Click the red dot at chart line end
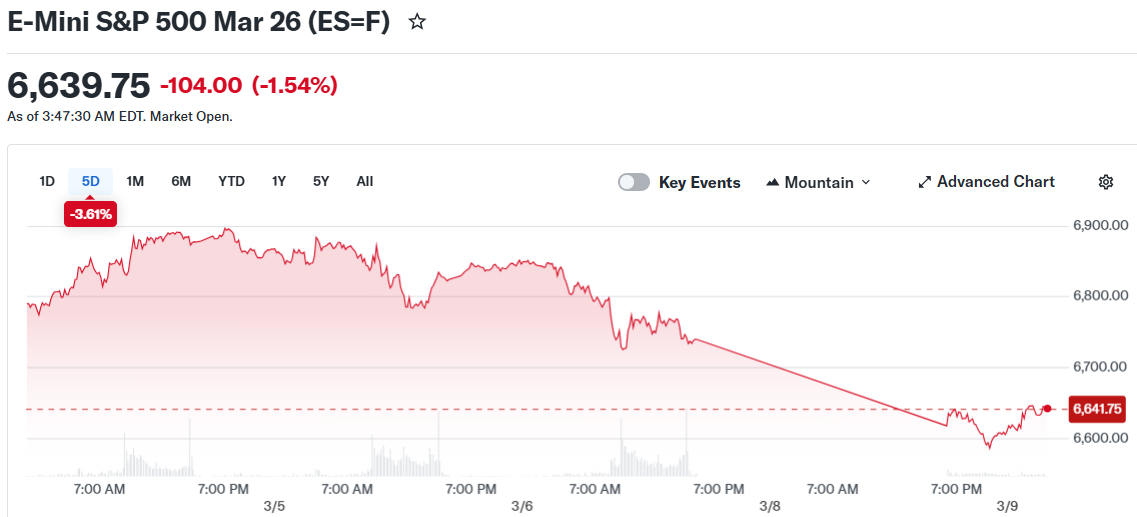Screen dimensions: 1137x517 coord(1047,408)
